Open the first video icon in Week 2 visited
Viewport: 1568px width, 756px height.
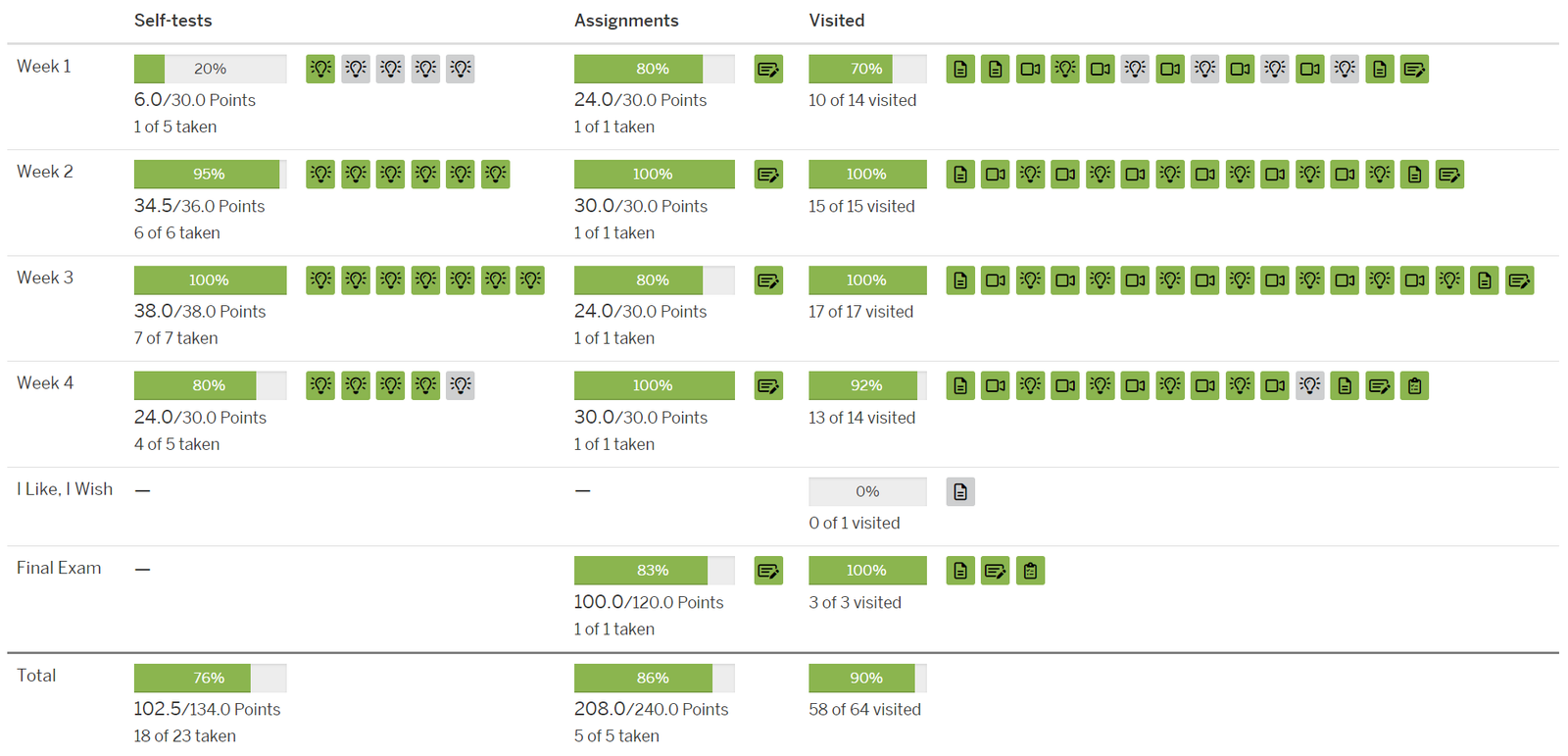tap(995, 175)
